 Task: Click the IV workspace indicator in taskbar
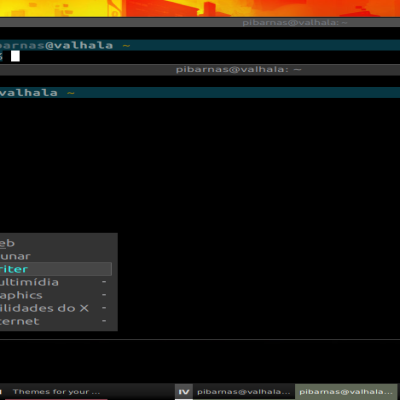(184, 392)
